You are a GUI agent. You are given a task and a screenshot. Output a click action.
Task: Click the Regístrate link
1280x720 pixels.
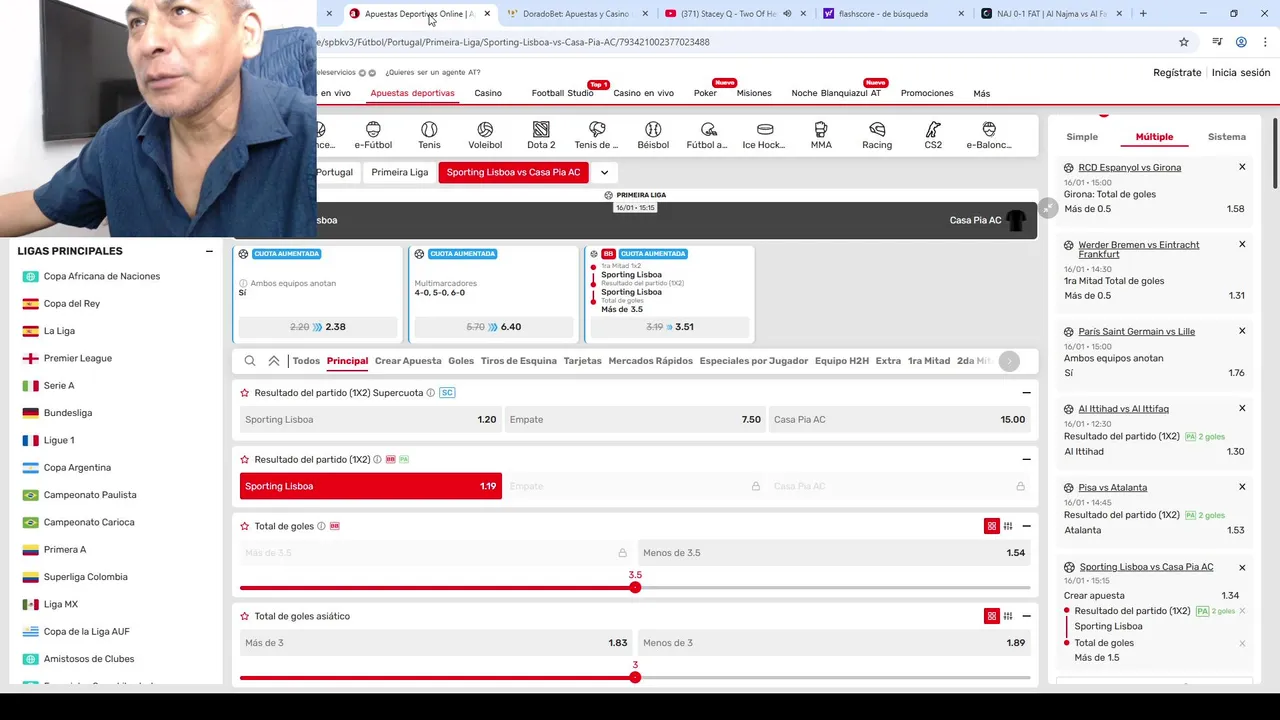click(x=1177, y=72)
